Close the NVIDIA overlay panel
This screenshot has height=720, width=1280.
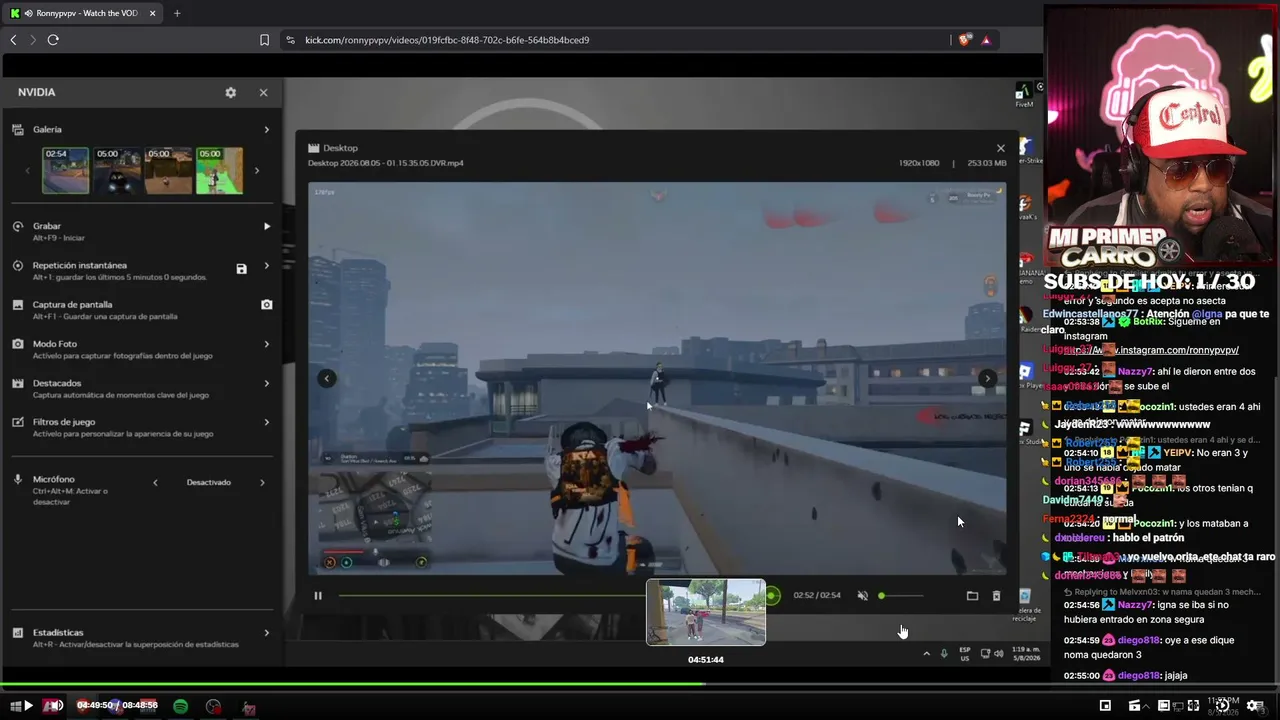(x=263, y=92)
